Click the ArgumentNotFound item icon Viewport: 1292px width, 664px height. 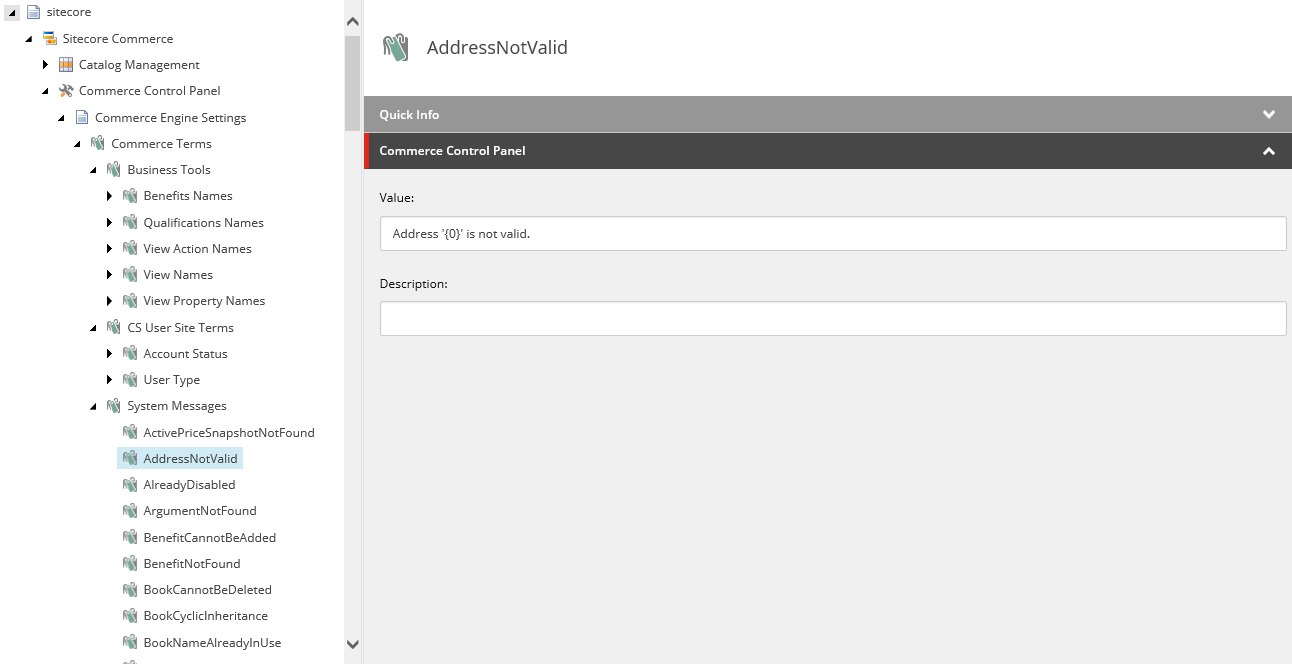click(130, 510)
